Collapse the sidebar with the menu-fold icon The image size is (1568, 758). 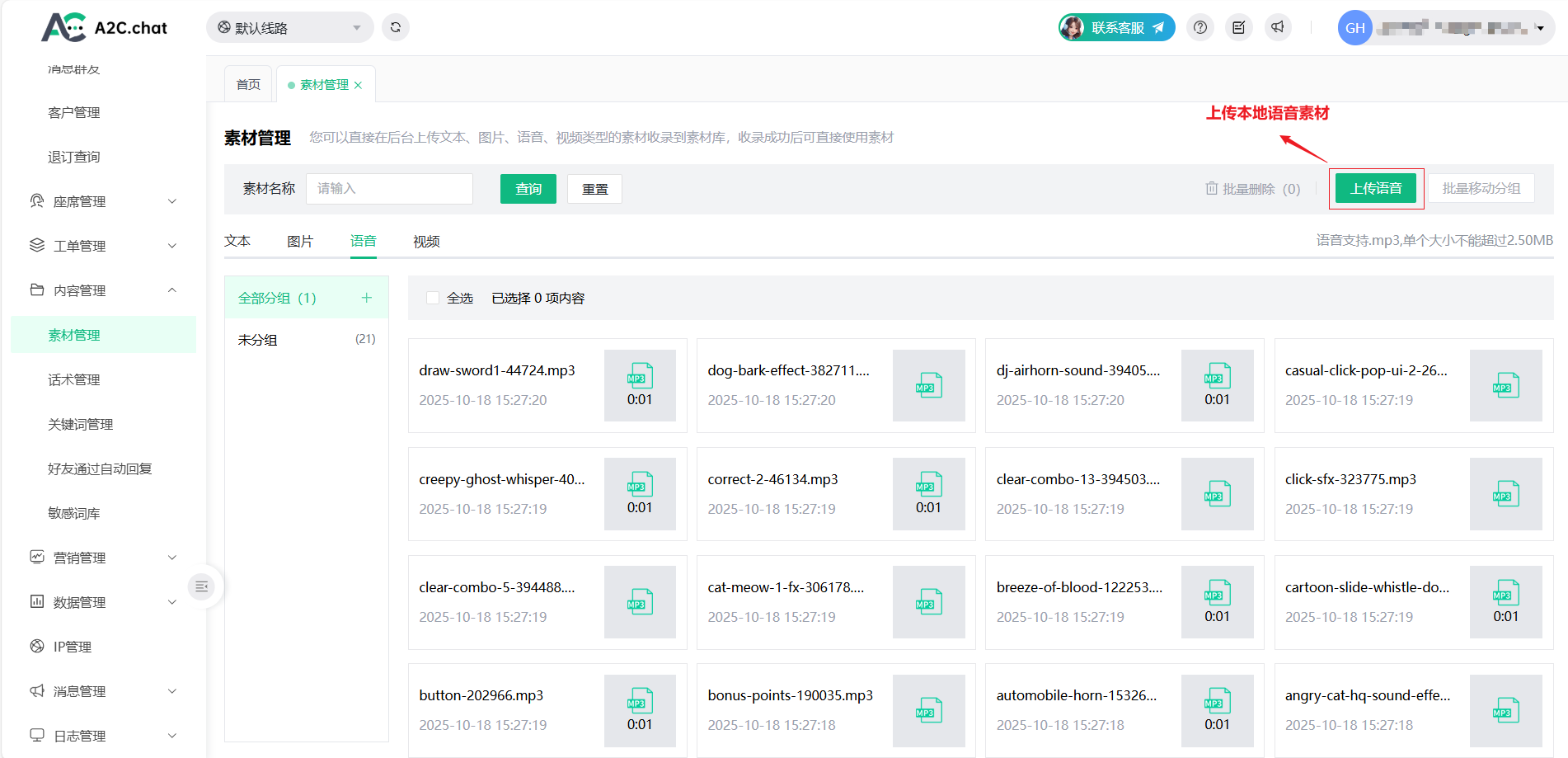tap(201, 586)
